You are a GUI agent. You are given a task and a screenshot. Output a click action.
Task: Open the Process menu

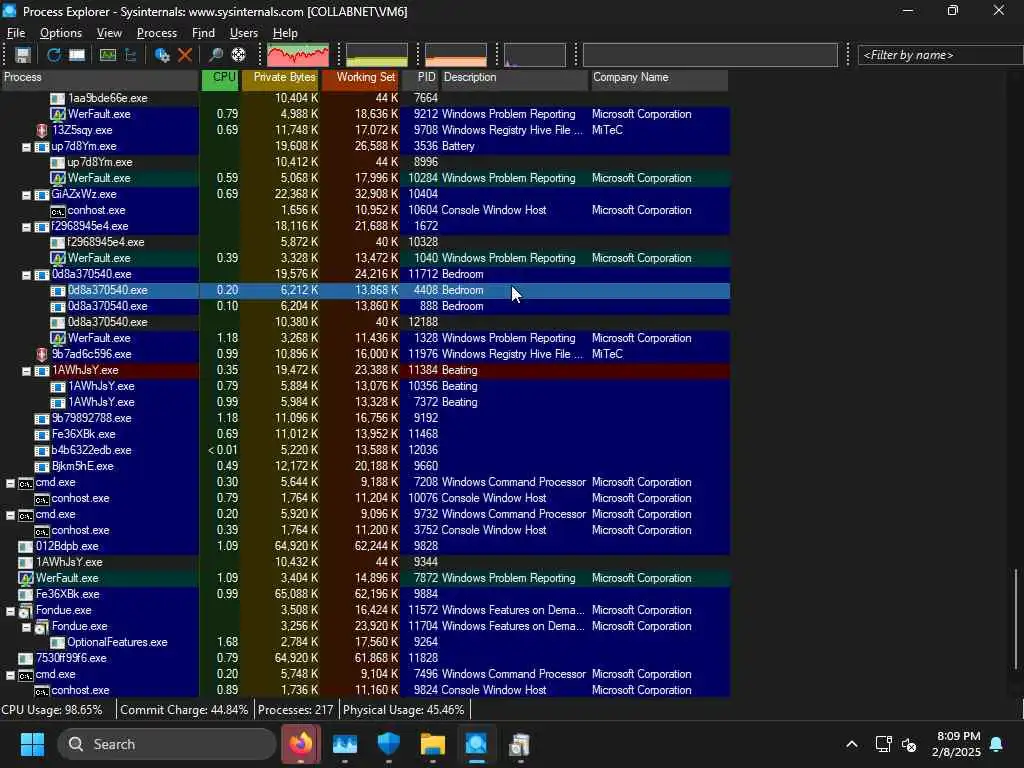tap(157, 33)
